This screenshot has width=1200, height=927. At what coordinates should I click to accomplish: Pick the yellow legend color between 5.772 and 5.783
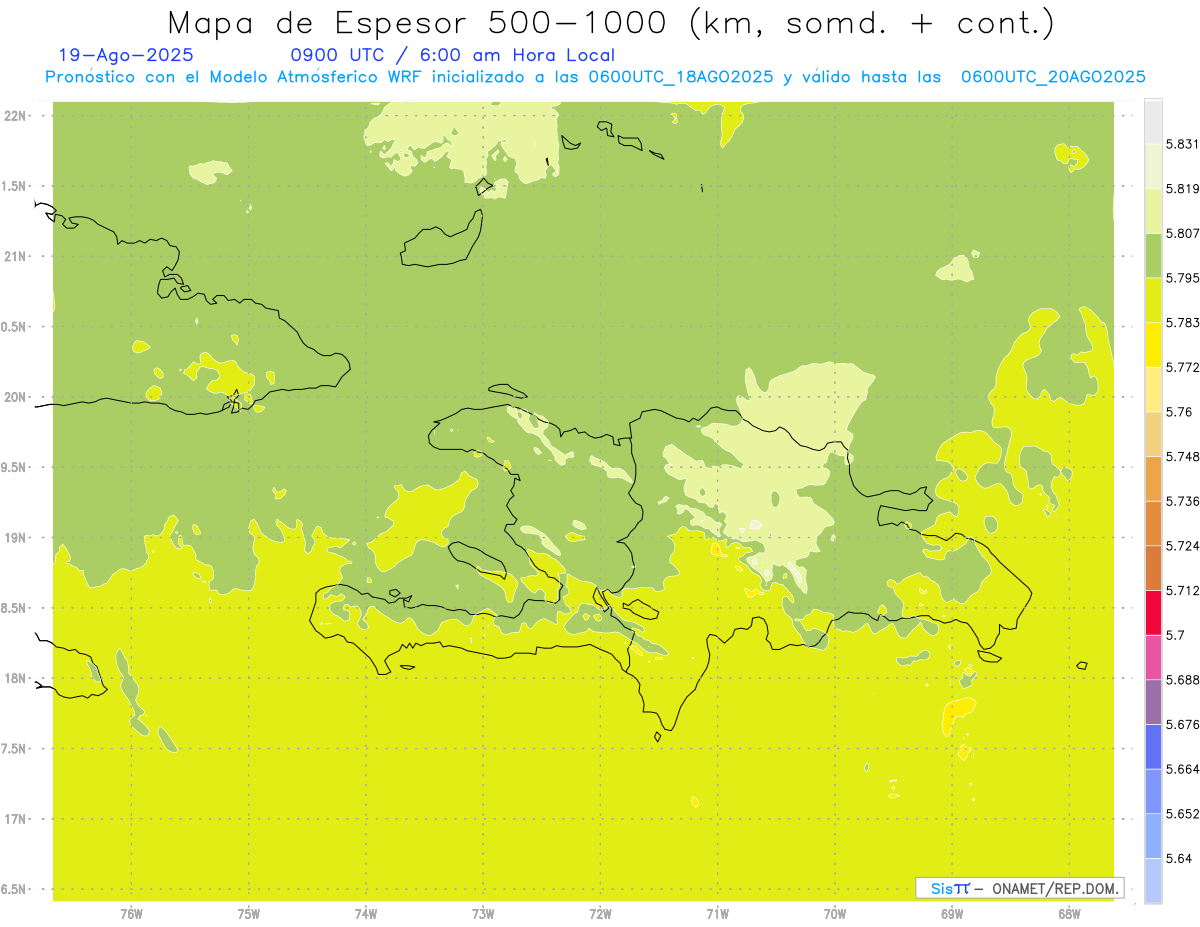coord(1153,345)
